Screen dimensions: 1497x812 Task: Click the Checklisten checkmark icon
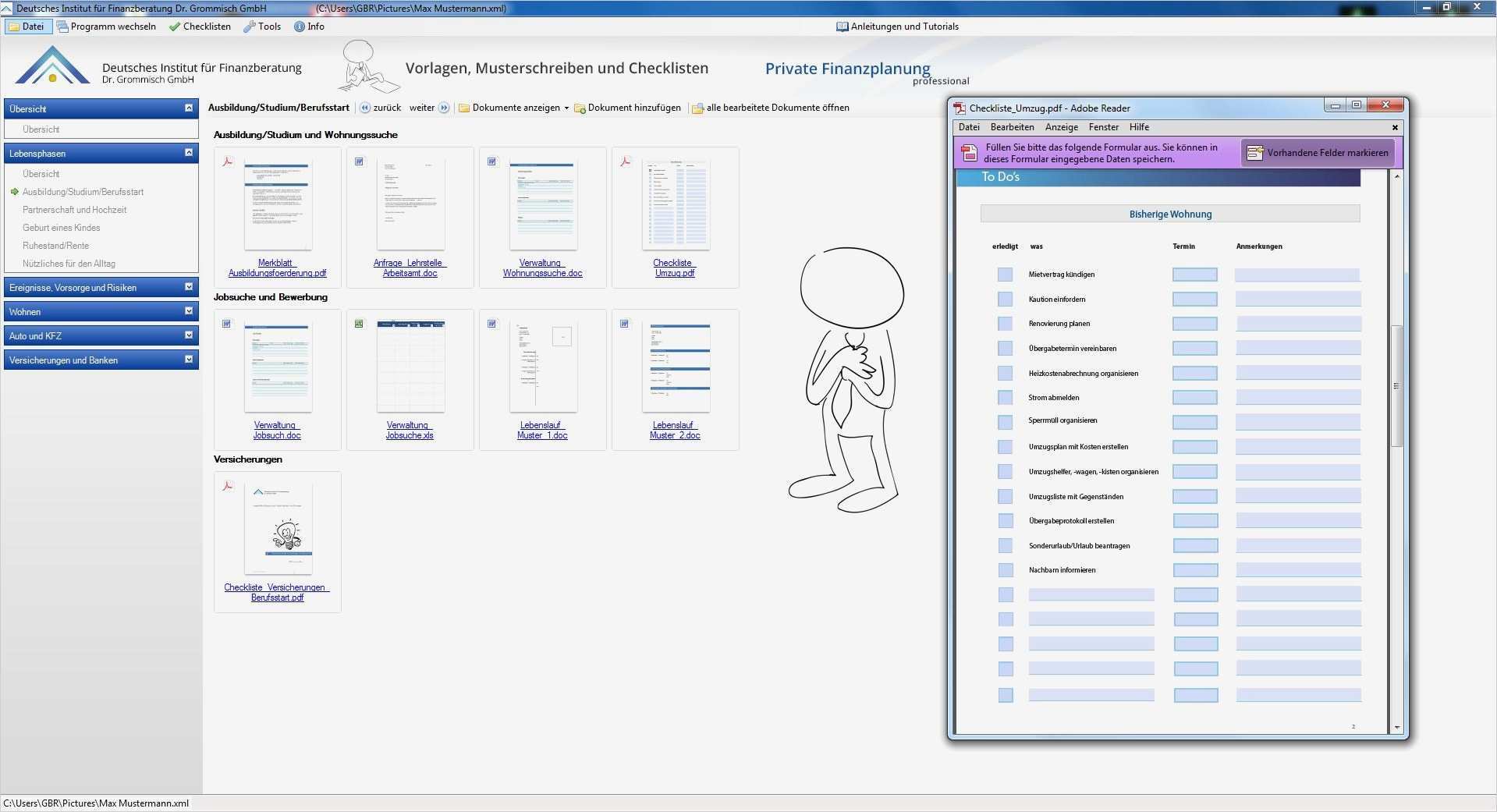(175, 27)
